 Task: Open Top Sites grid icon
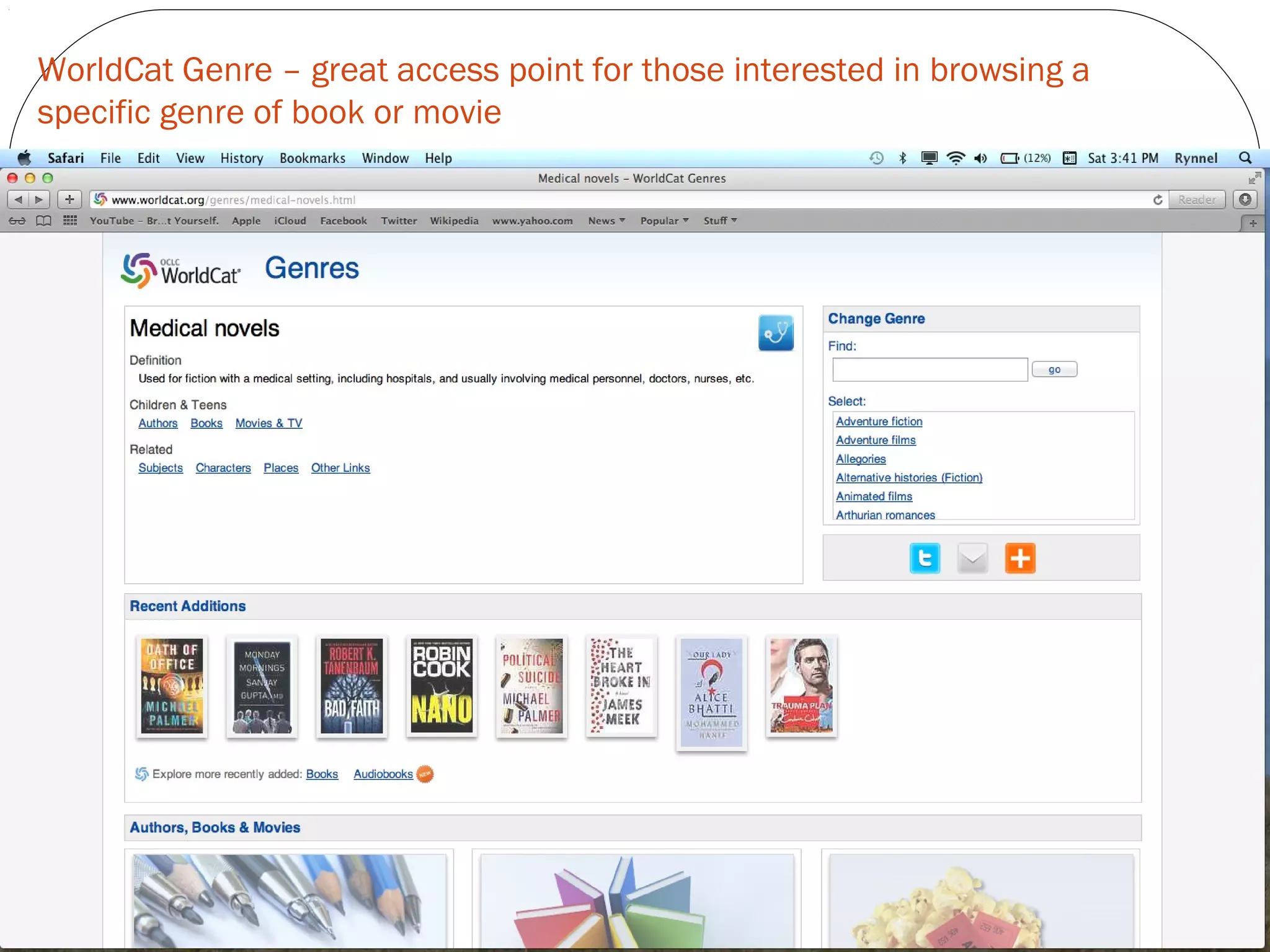click(70, 221)
